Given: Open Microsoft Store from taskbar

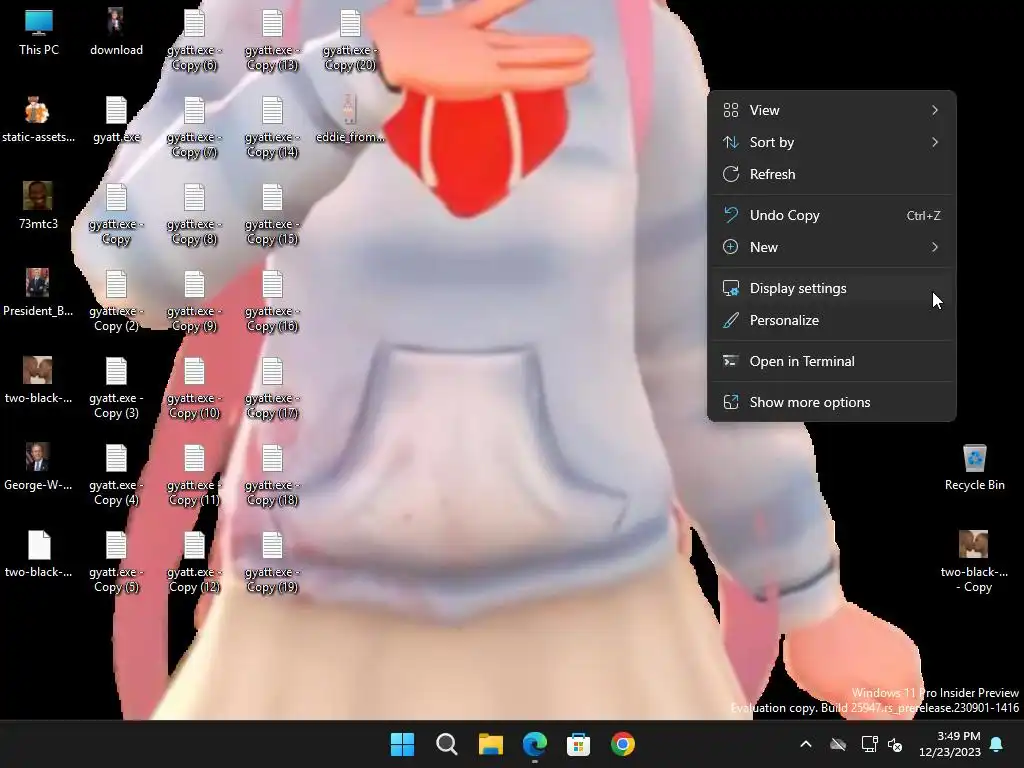Looking at the screenshot, I should [579, 744].
